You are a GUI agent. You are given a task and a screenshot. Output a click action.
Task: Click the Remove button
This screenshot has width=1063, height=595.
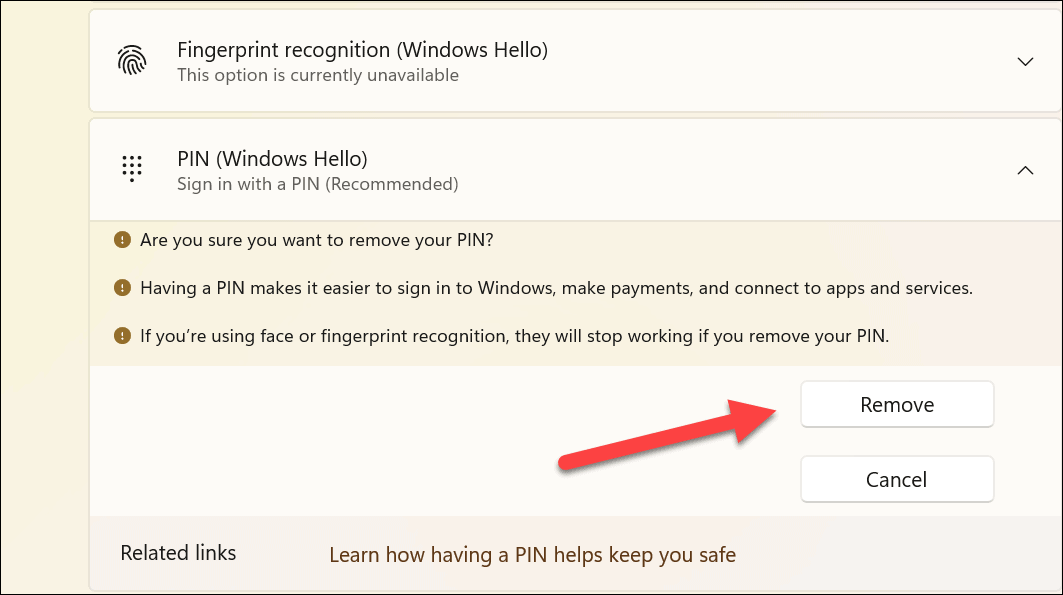[x=896, y=404]
